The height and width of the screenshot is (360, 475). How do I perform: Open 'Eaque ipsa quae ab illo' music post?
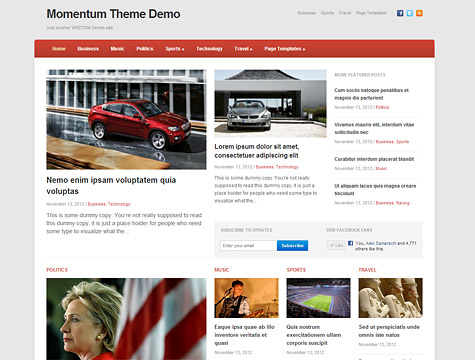[x=244, y=335]
